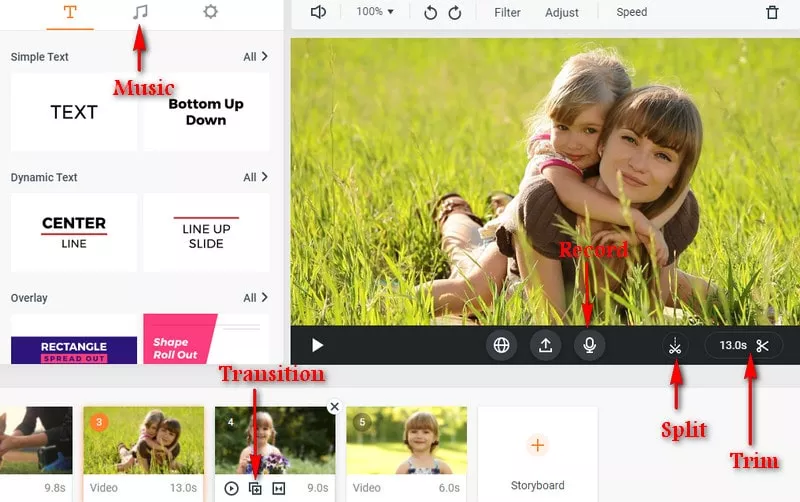Preview clip 4 with its play icon

231,488
